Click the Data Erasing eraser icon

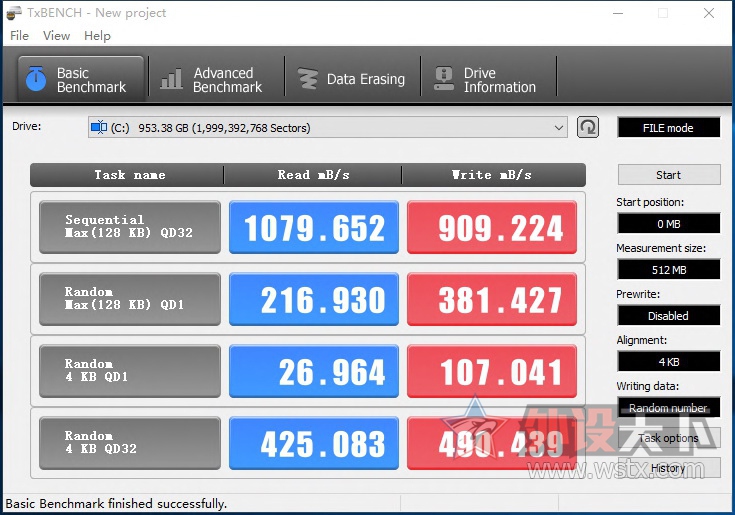(308, 79)
